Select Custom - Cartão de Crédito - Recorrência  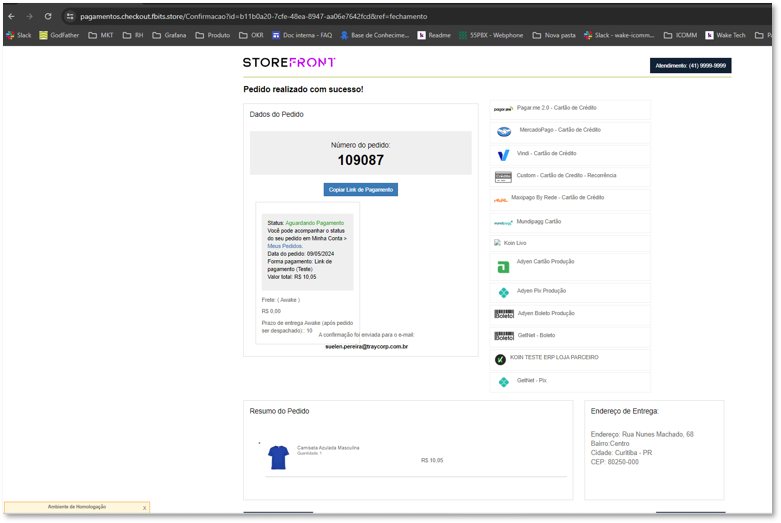point(570,177)
